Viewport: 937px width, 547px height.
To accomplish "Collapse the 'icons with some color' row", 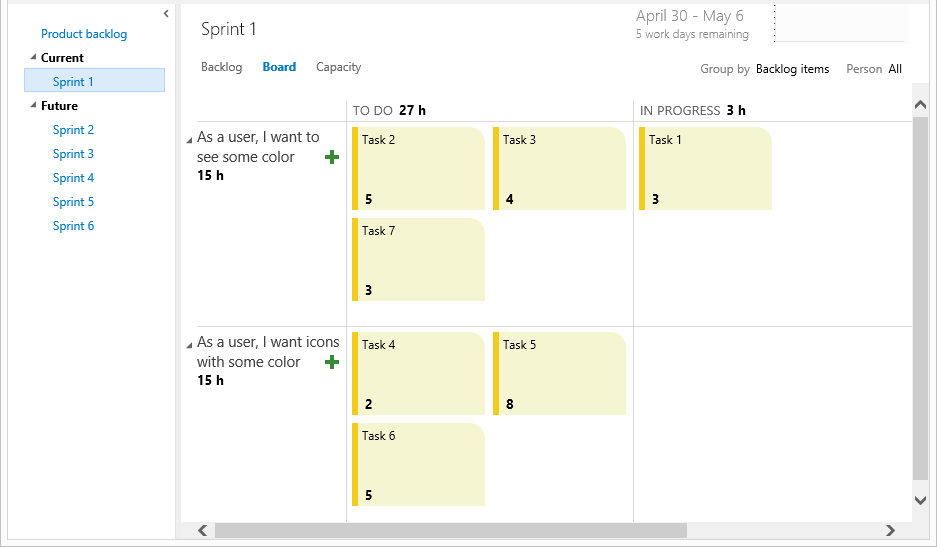I will (x=189, y=345).
